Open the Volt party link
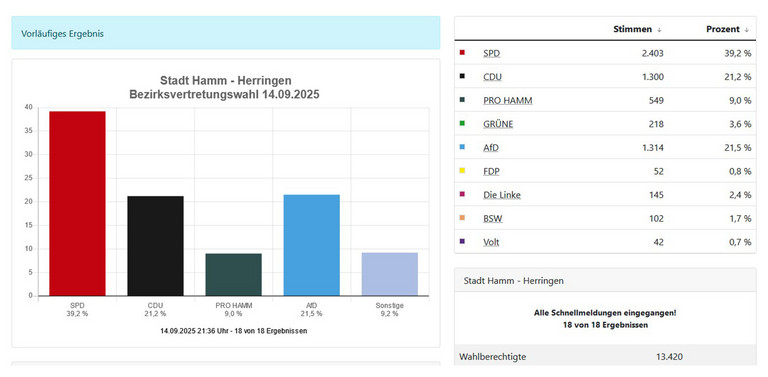The height and width of the screenshot is (377, 768). [x=491, y=242]
